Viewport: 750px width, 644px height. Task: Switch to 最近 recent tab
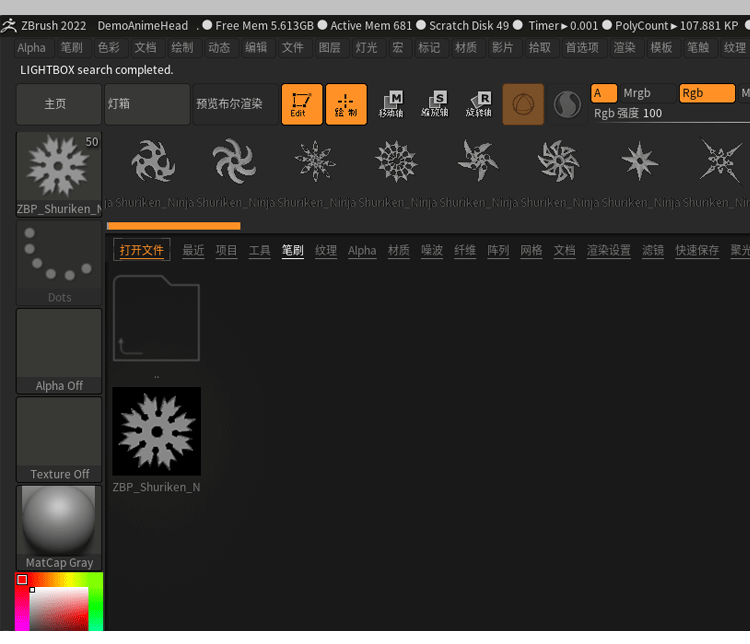click(x=193, y=250)
